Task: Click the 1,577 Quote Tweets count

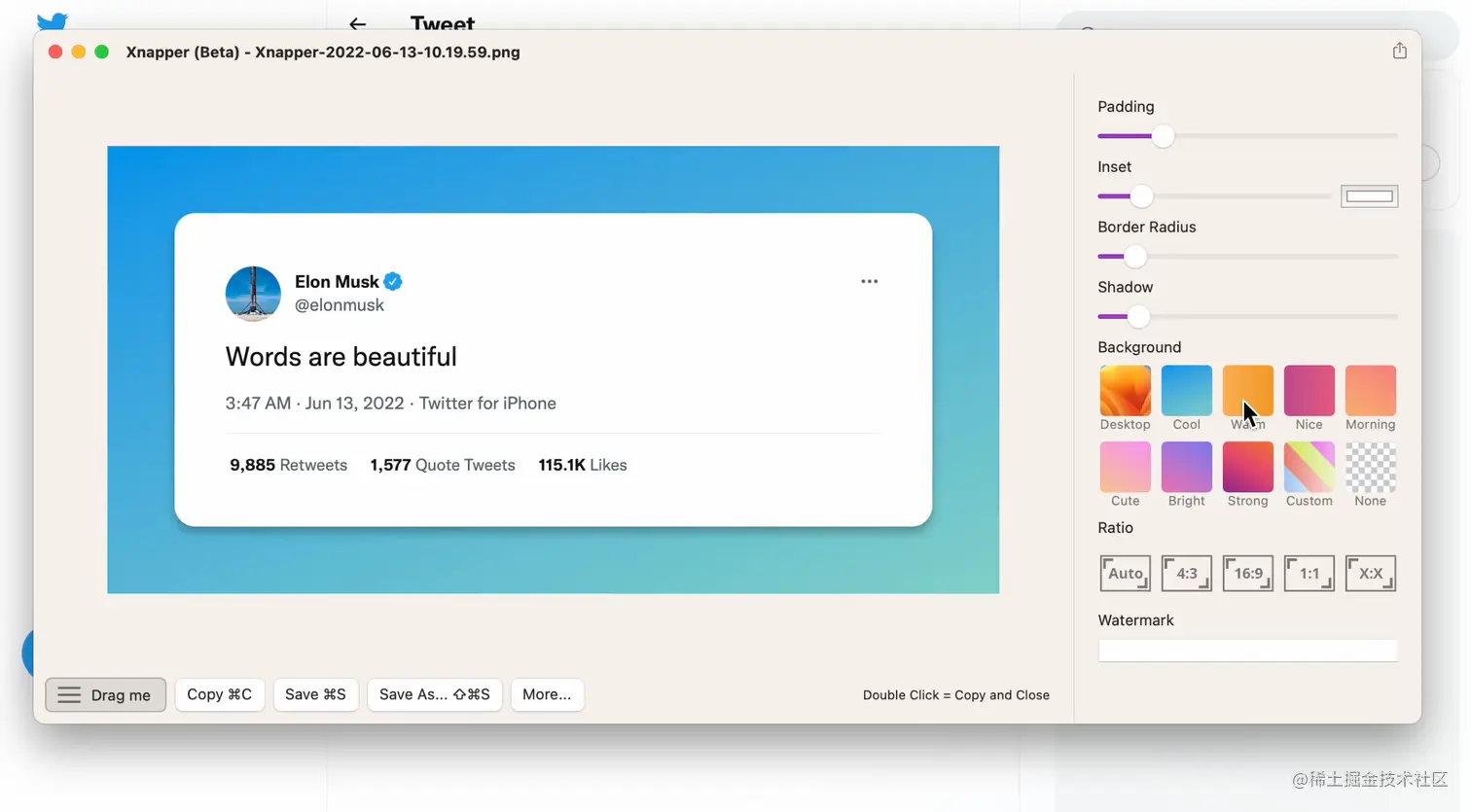Action: 443,465
